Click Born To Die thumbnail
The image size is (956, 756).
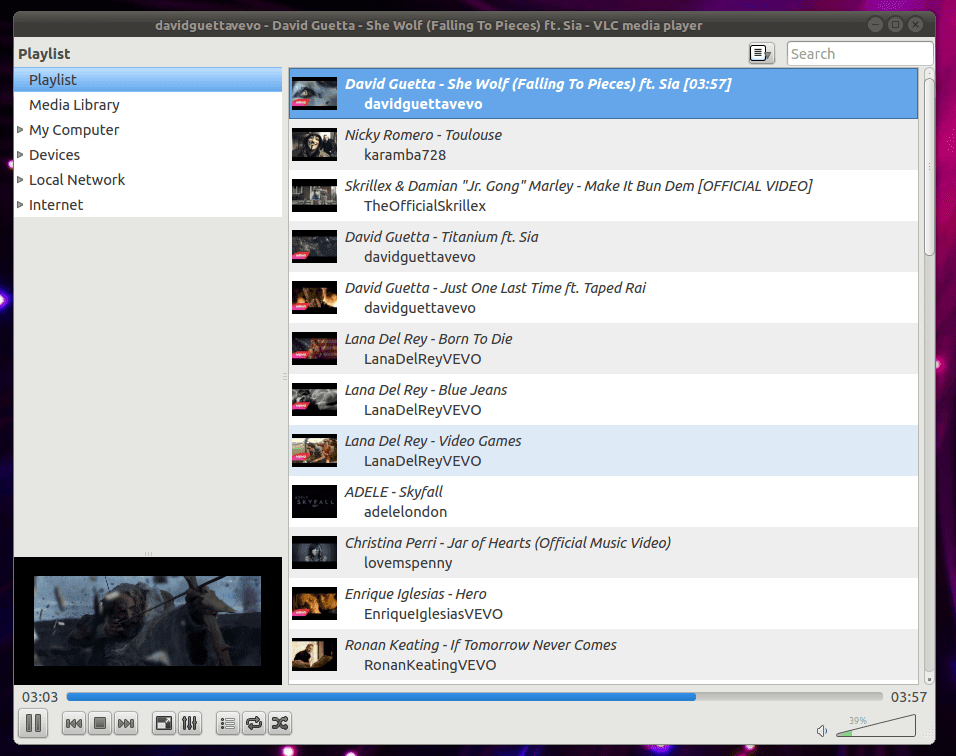coord(315,349)
